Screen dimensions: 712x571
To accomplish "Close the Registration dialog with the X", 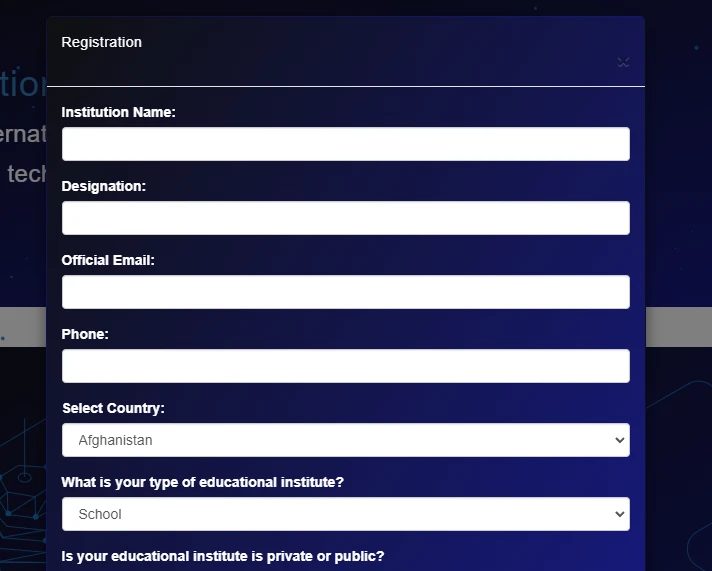I will [x=623, y=62].
